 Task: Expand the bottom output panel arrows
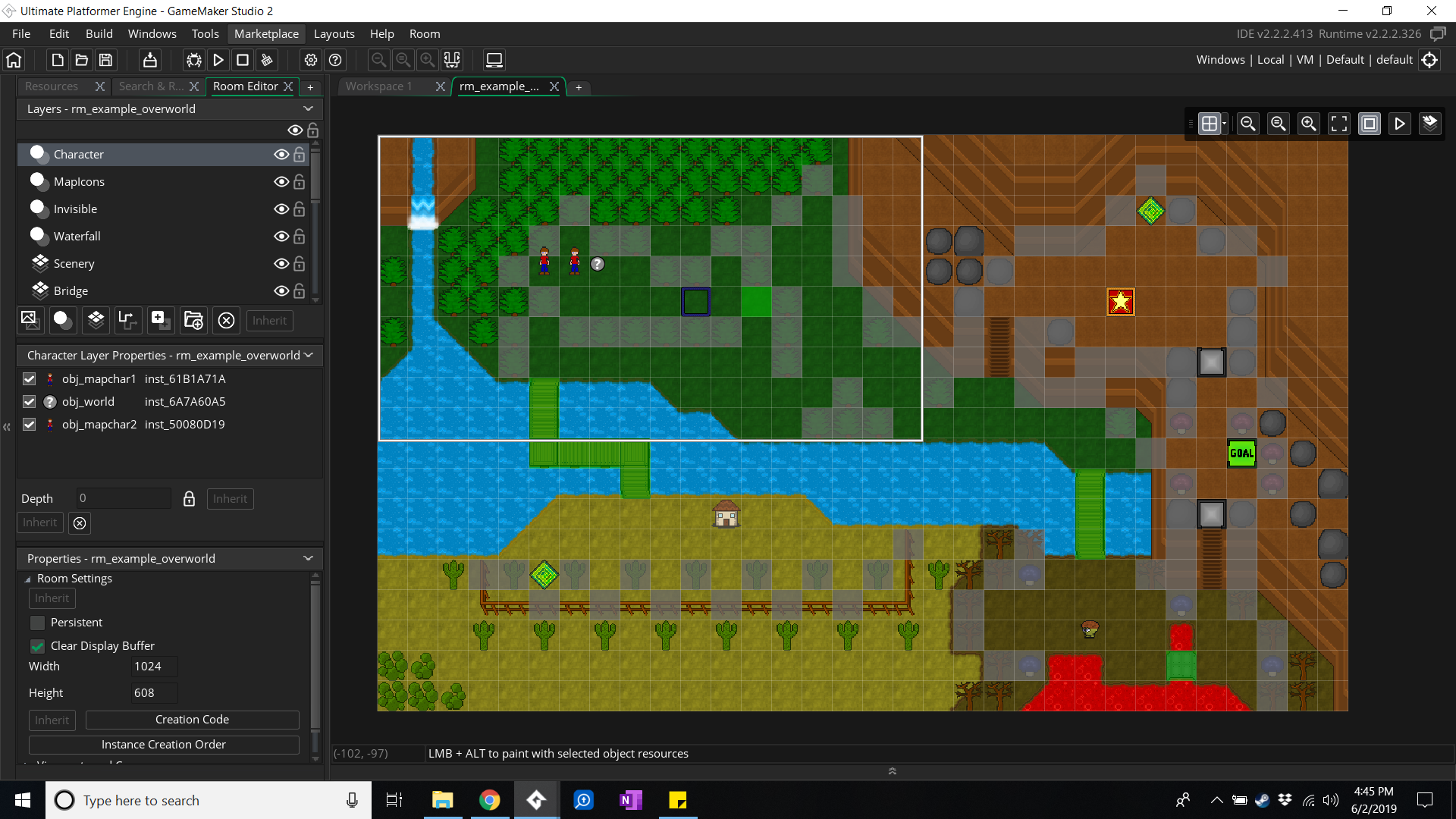[x=893, y=771]
